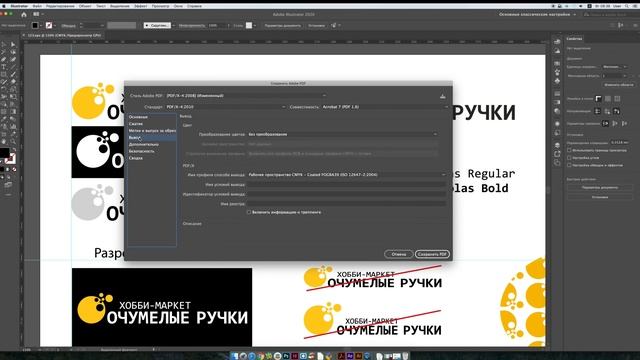
Task: Click the graphic style swatch in control bar
Action: click(x=249, y=25)
